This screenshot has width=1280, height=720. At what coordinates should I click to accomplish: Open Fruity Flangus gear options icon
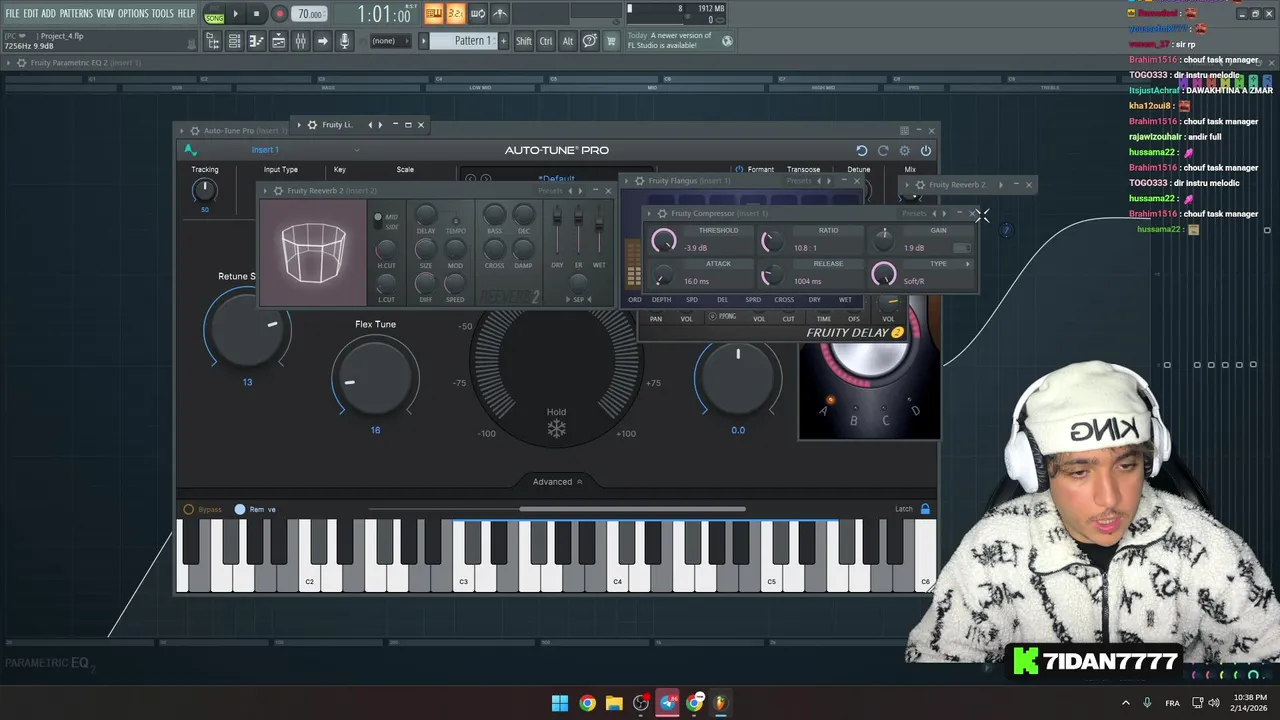[x=639, y=181]
